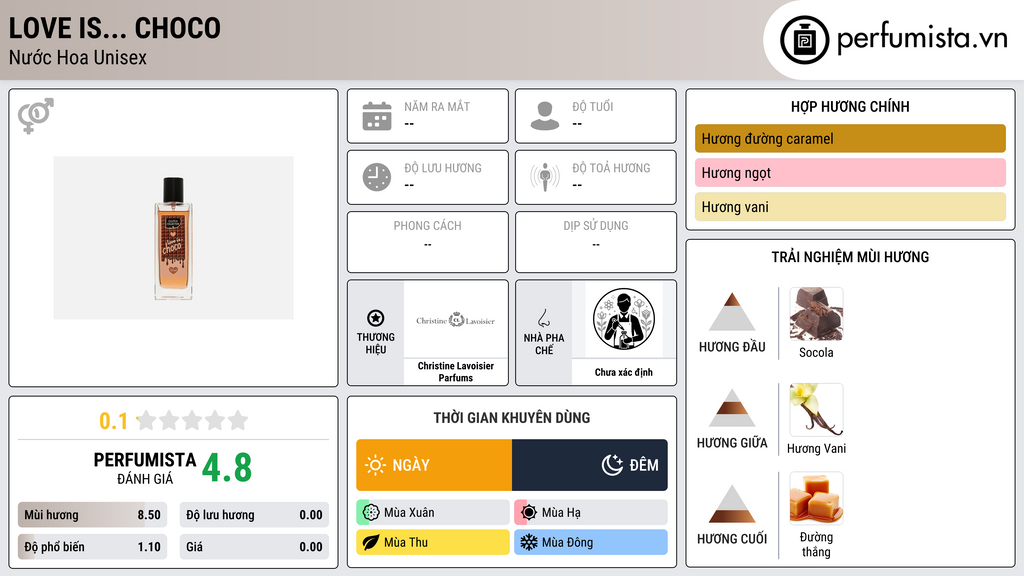This screenshot has width=1024, height=576.
Task: Select the Mùa Đông season
Action: 591,542
